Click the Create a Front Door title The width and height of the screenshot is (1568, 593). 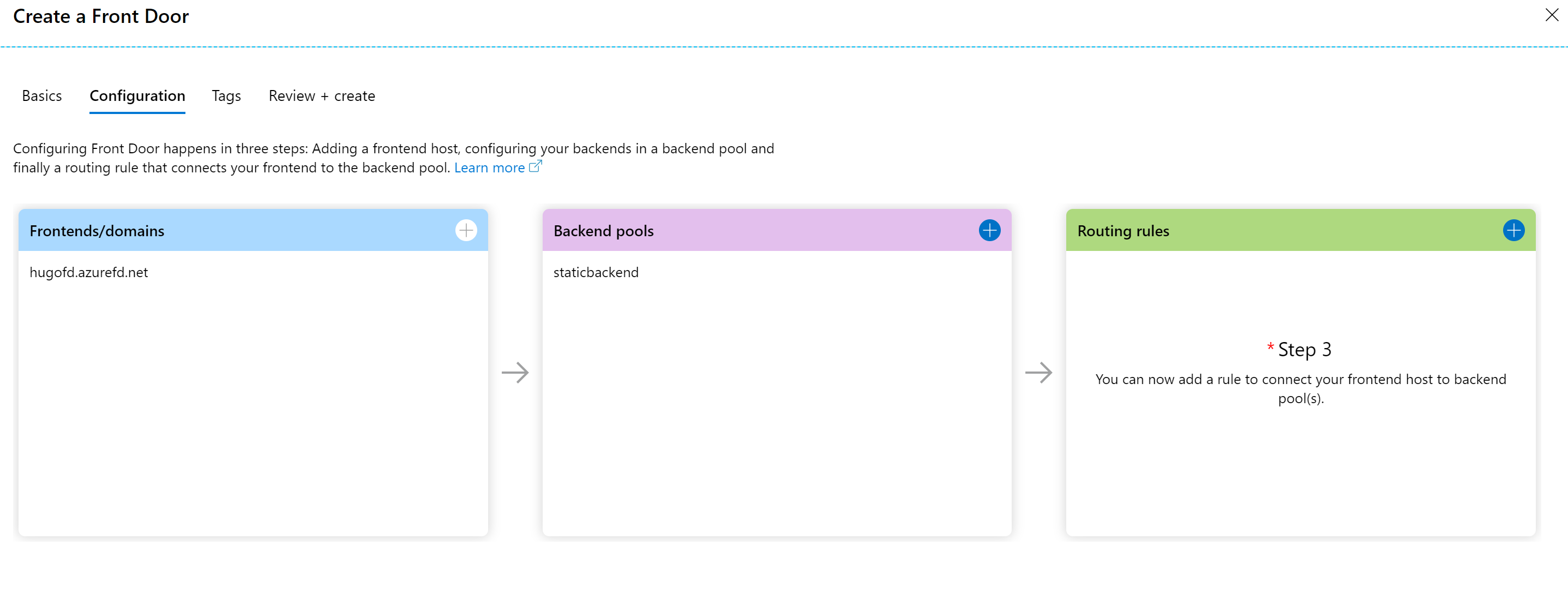pyautogui.click(x=101, y=16)
